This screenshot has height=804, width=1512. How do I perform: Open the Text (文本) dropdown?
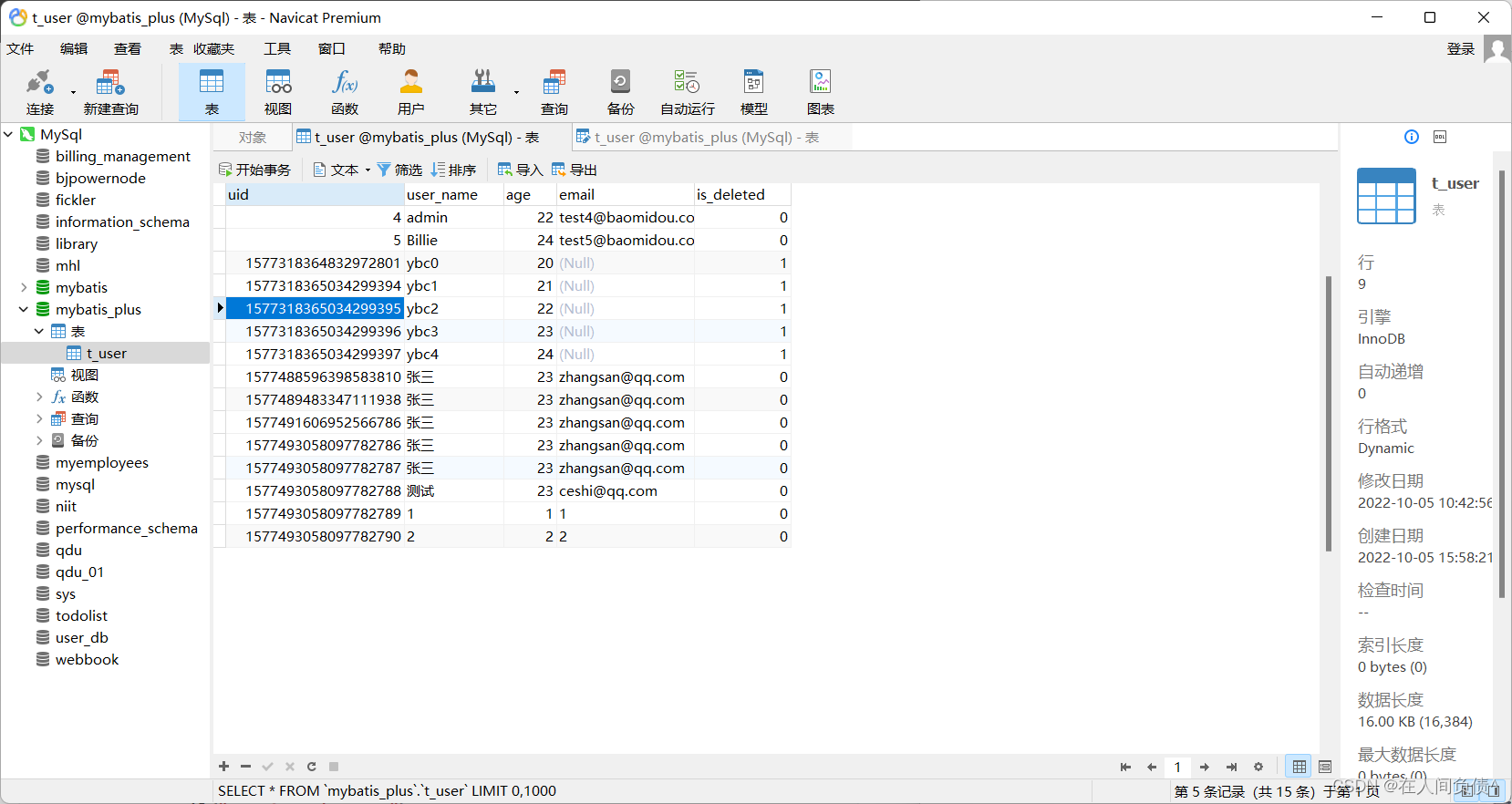pyautogui.click(x=342, y=170)
